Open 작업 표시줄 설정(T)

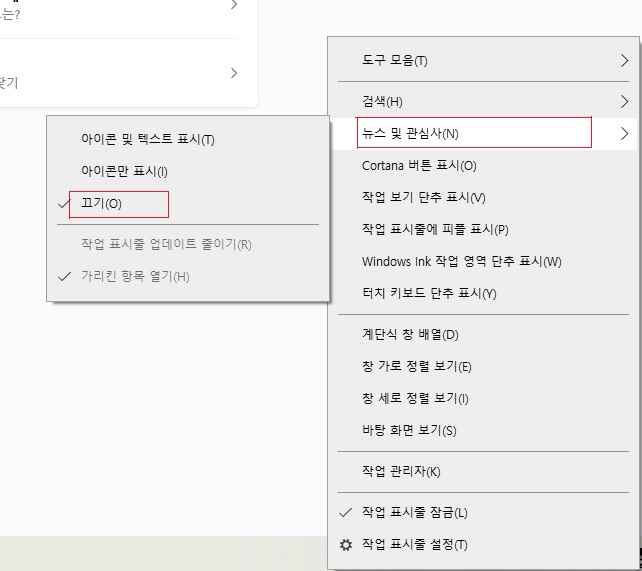tap(414, 545)
